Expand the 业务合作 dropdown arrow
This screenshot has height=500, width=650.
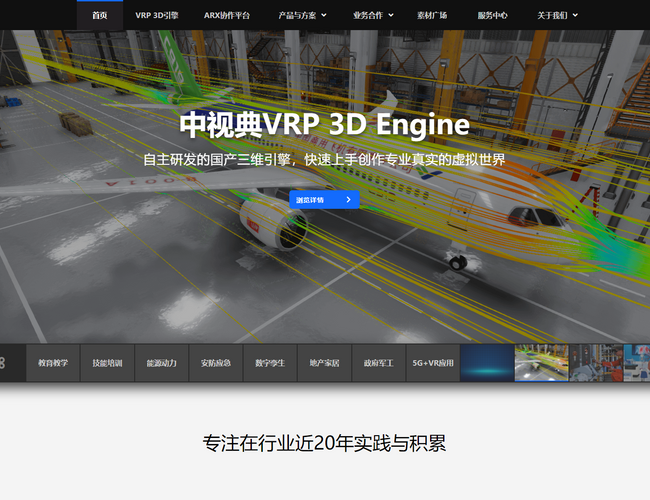click(391, 16)
